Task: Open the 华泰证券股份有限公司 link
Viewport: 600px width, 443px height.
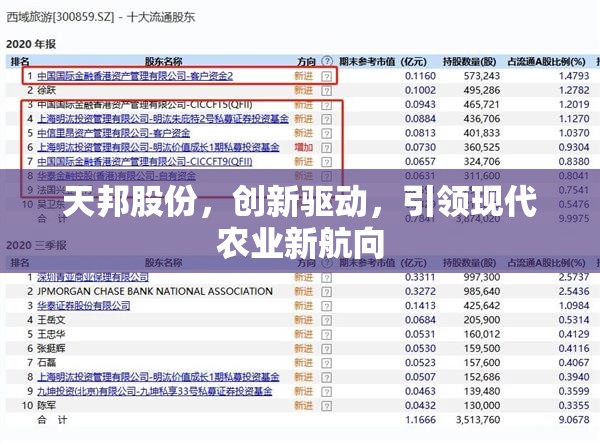Action: 84,306
